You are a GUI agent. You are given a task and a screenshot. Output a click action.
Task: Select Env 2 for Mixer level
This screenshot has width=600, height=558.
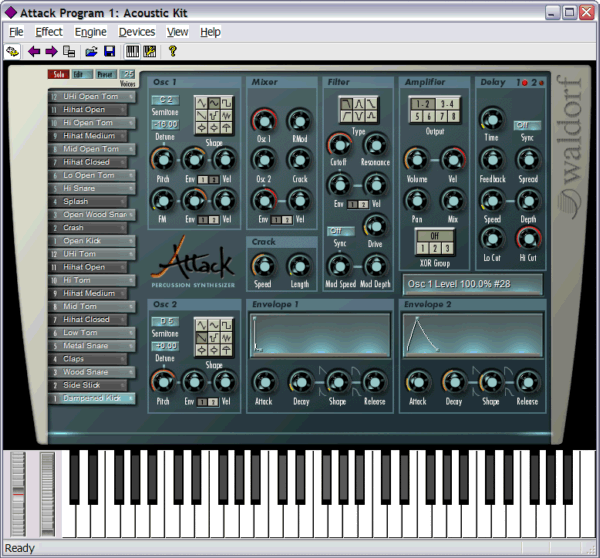tap(287, 220)
